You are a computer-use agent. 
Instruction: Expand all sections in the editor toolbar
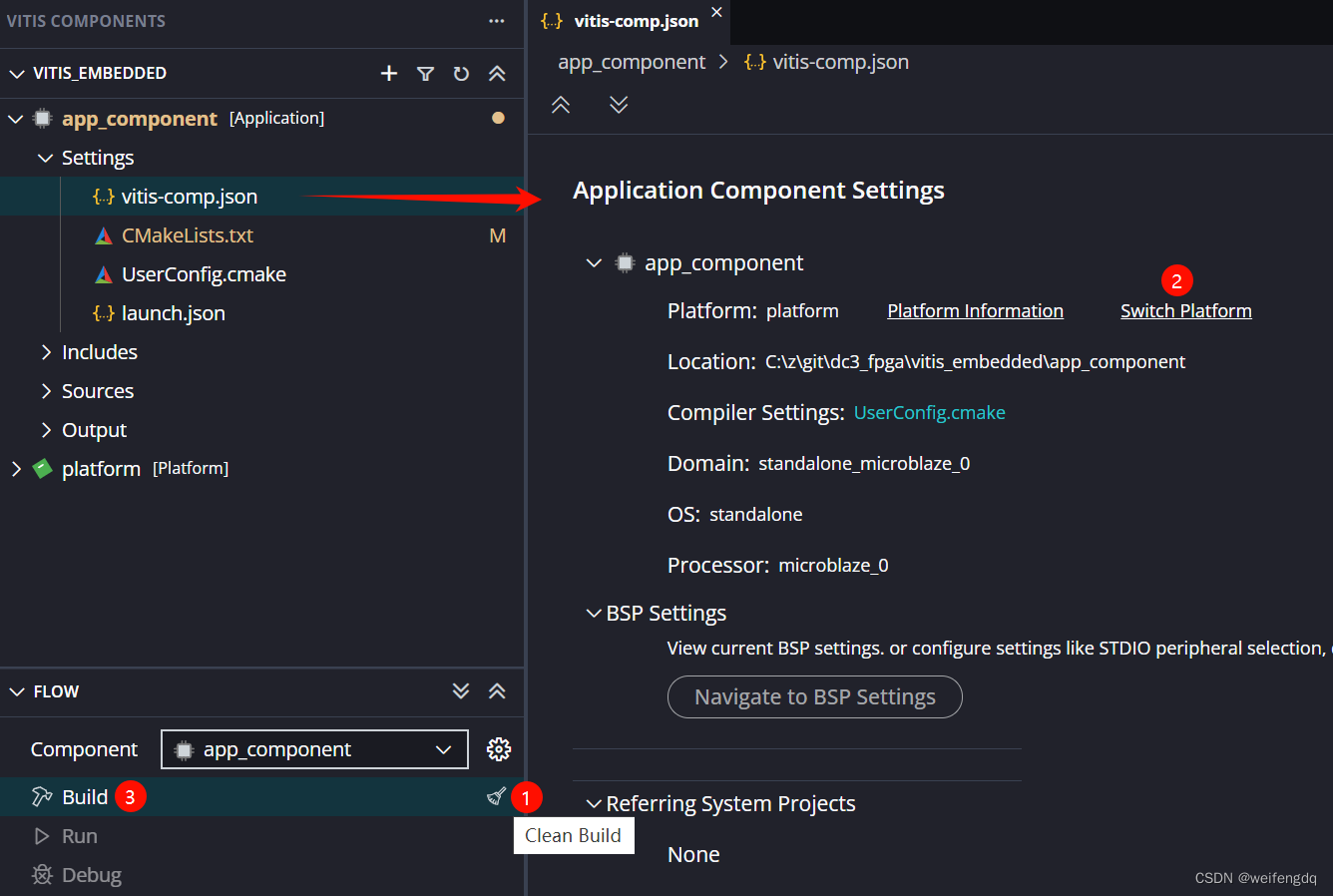[619, 105]
